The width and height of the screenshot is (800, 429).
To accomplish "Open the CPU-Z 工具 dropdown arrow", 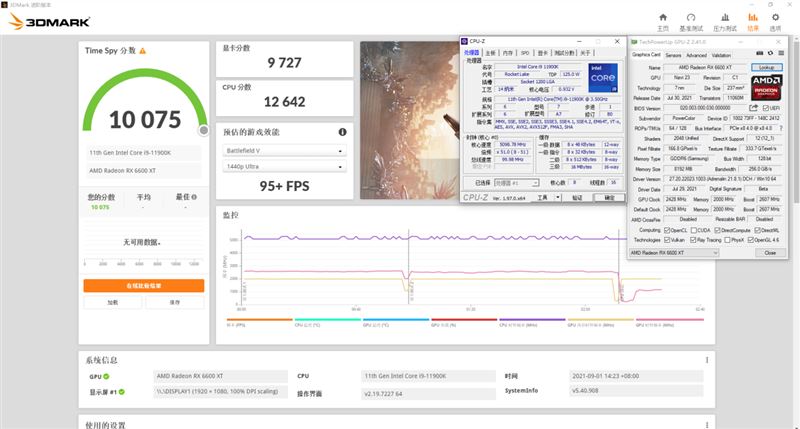I will pyautogui.click(x=558, y=197).
